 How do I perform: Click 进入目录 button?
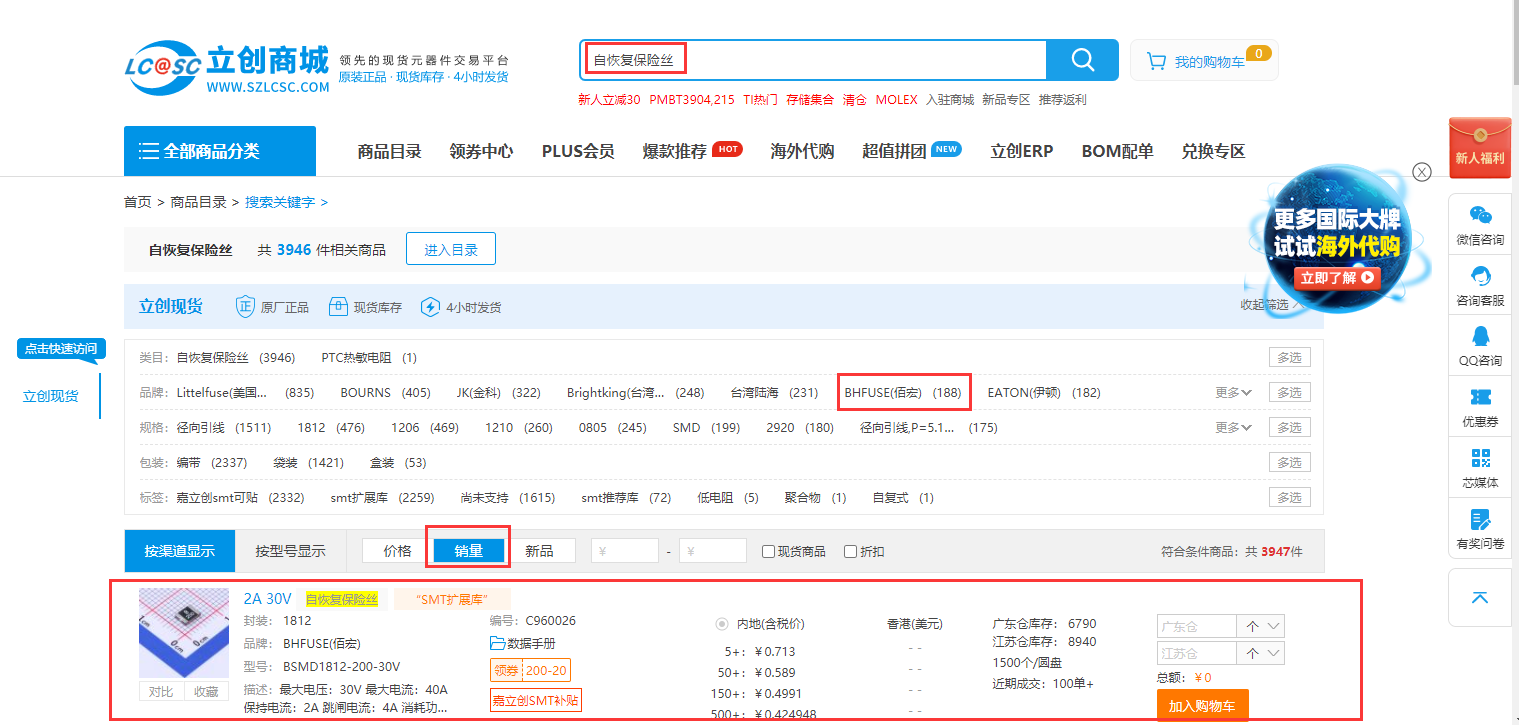pos(451,250)
